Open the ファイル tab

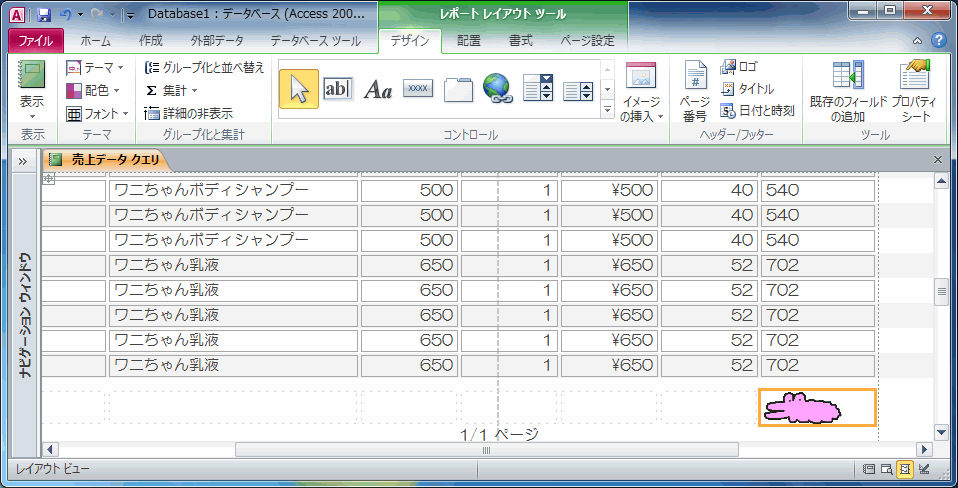35,41
